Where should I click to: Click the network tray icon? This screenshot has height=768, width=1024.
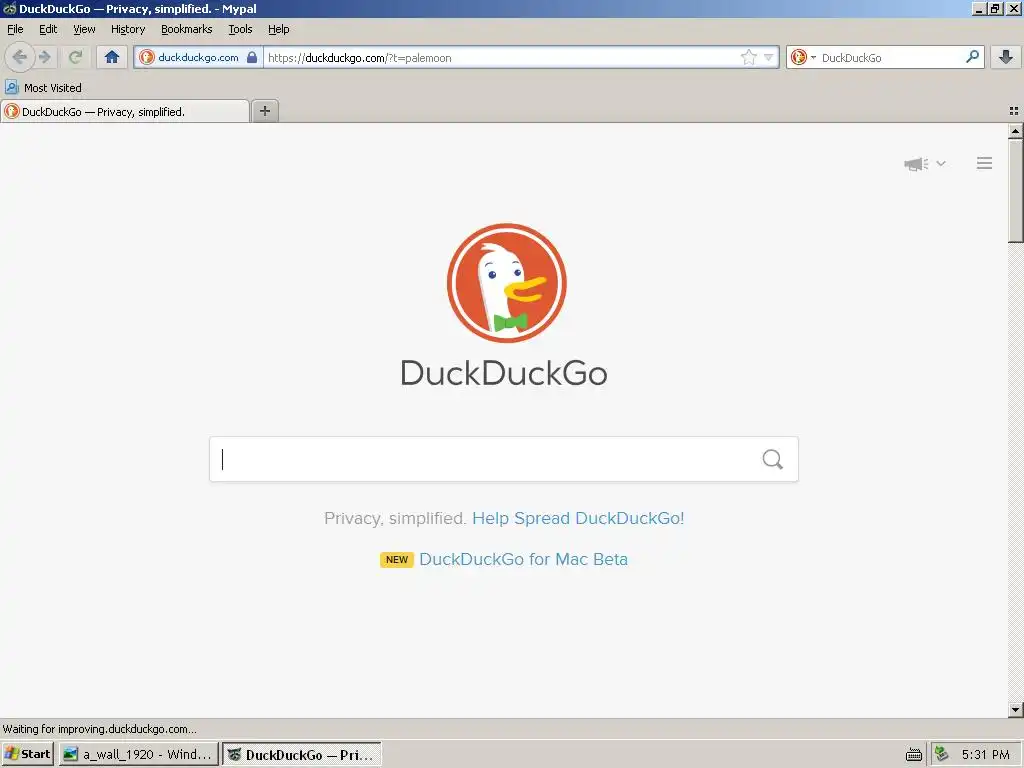tap(942, 754)
